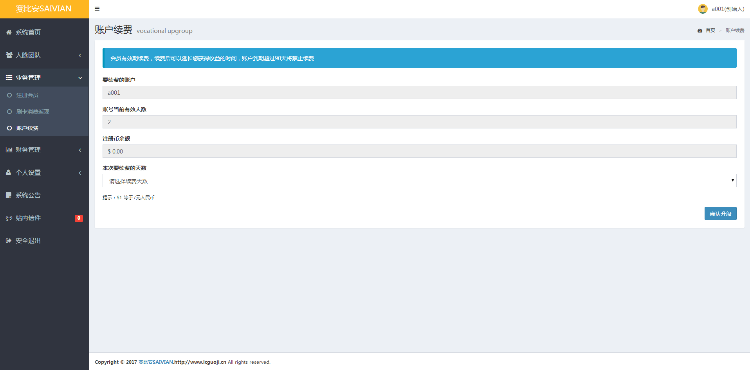Click the a001 username in the top bar

[x=727, y=9]
